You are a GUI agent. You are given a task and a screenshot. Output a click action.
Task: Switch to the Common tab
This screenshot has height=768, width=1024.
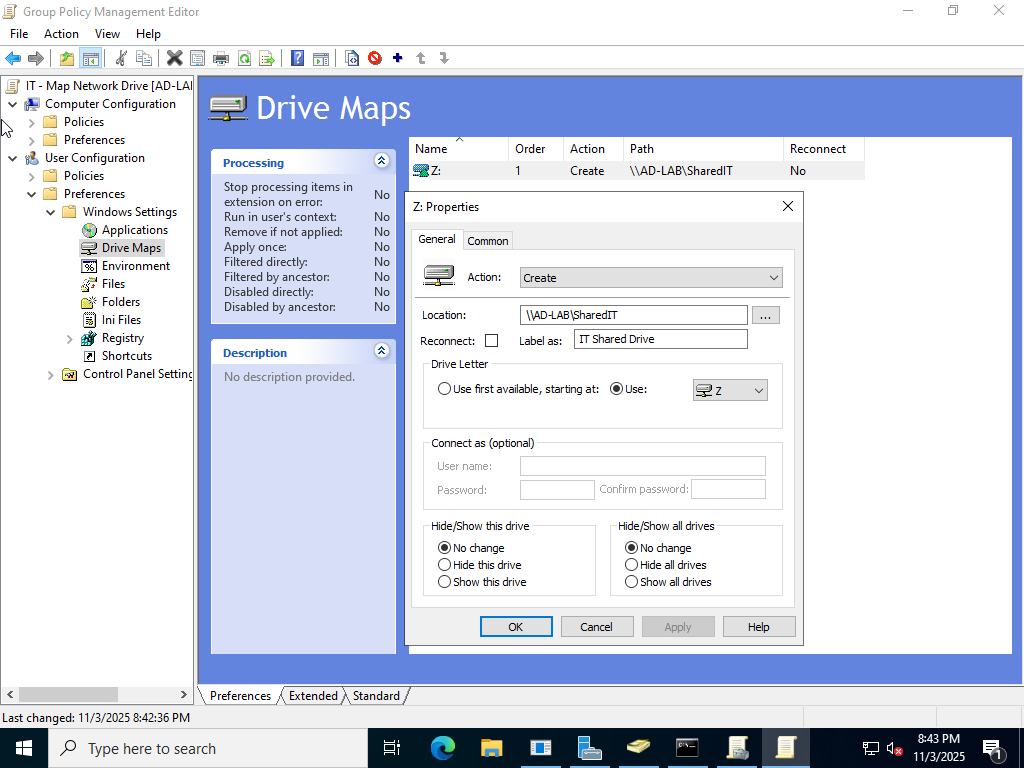pyautogui.click(x=488, y=241)
